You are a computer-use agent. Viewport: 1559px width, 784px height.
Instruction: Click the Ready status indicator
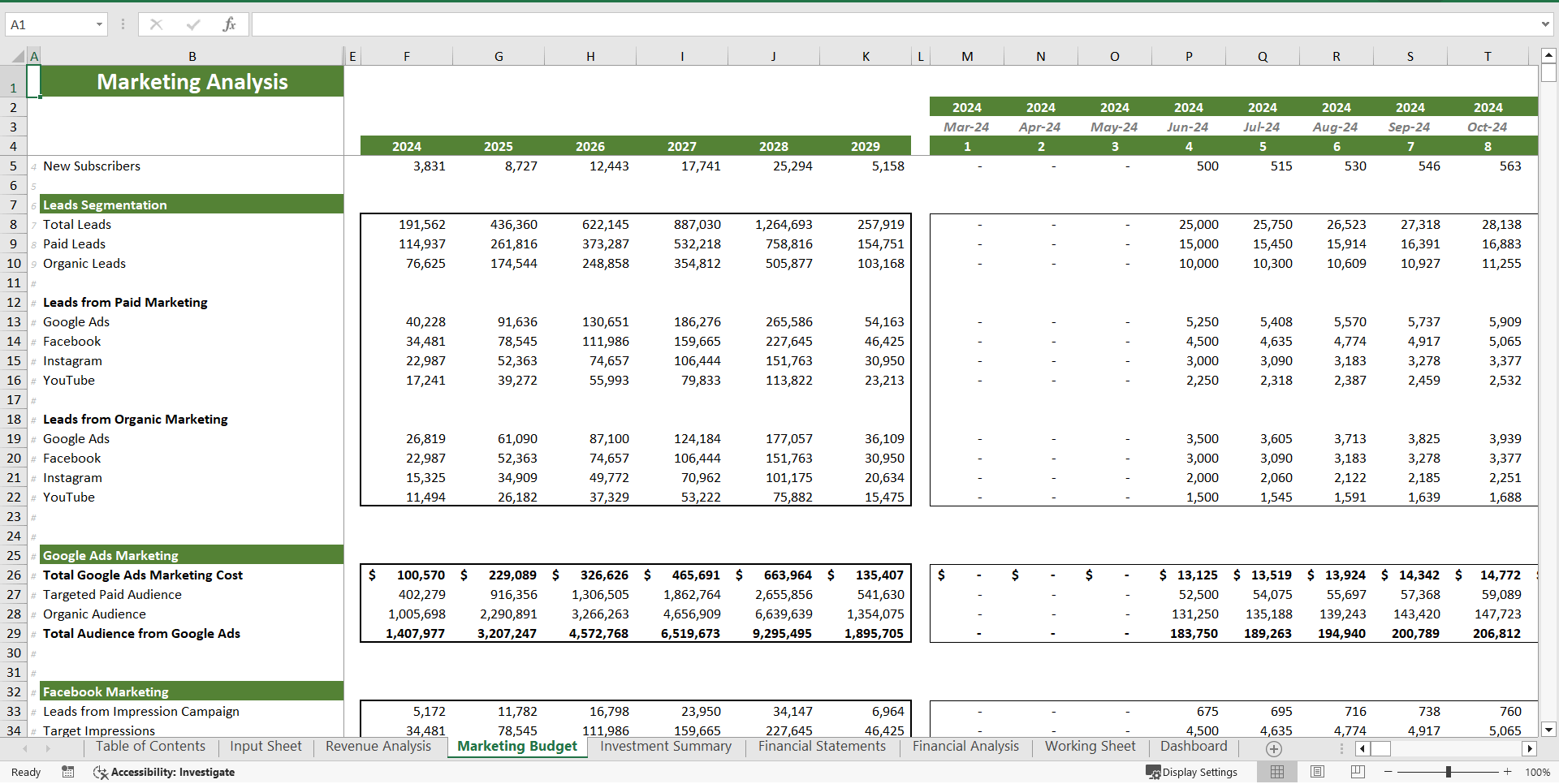(x=26, y=772)
